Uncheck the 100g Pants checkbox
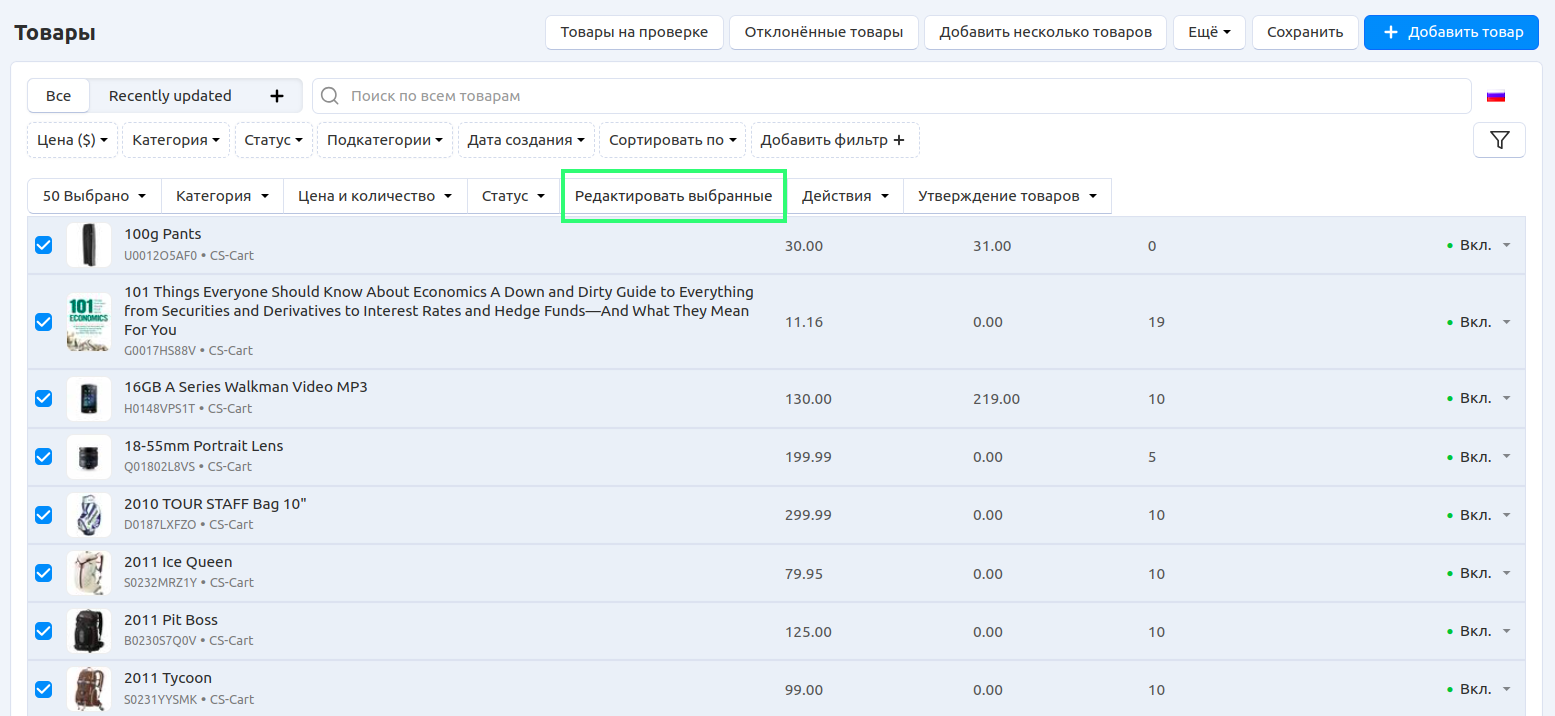The image size is (1555, 716). click(44, 245)
